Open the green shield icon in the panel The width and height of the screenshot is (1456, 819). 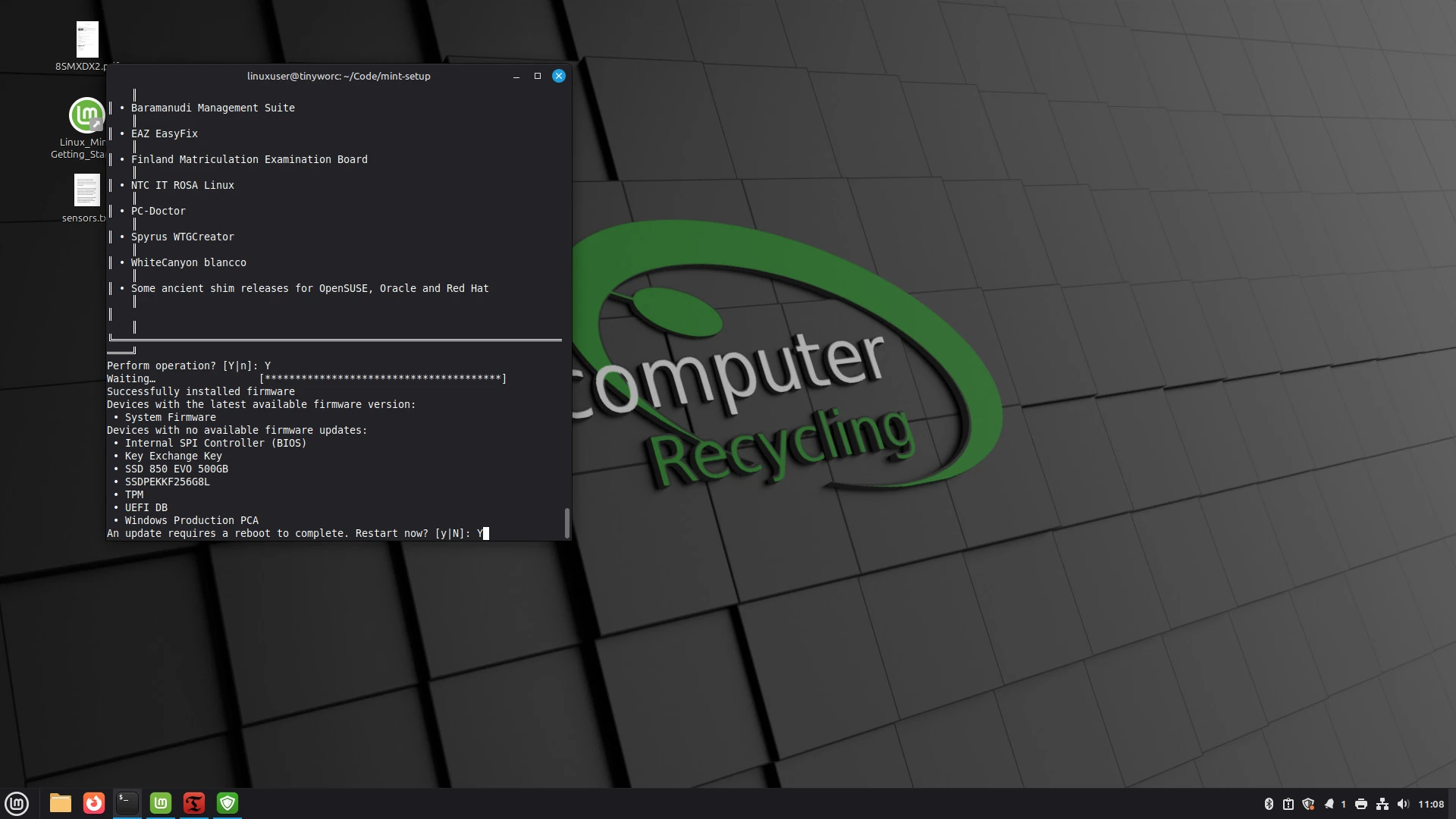coord(227,803)
